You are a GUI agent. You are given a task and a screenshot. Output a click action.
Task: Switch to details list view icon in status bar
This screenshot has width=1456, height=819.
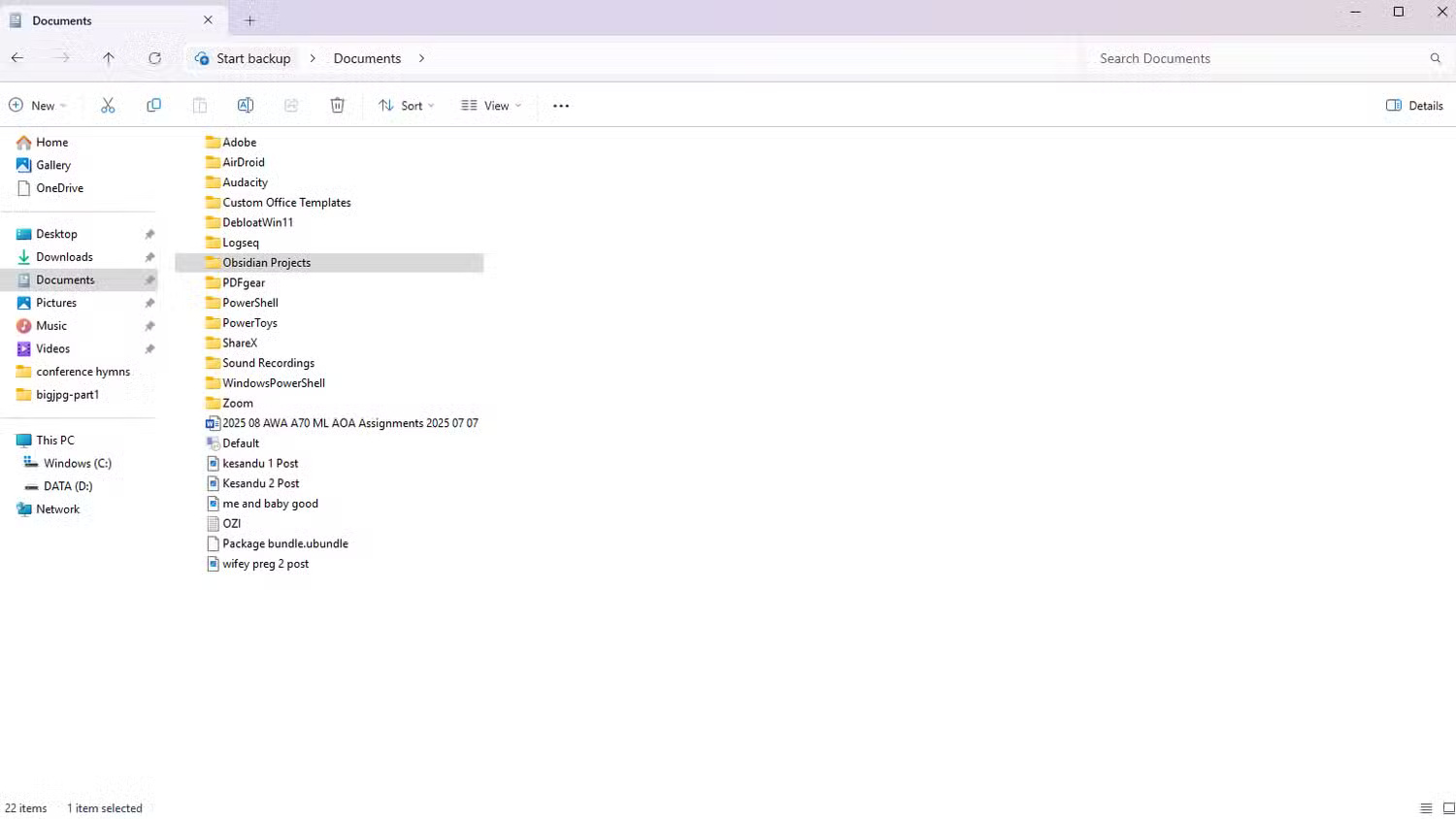click(1426, 808)
